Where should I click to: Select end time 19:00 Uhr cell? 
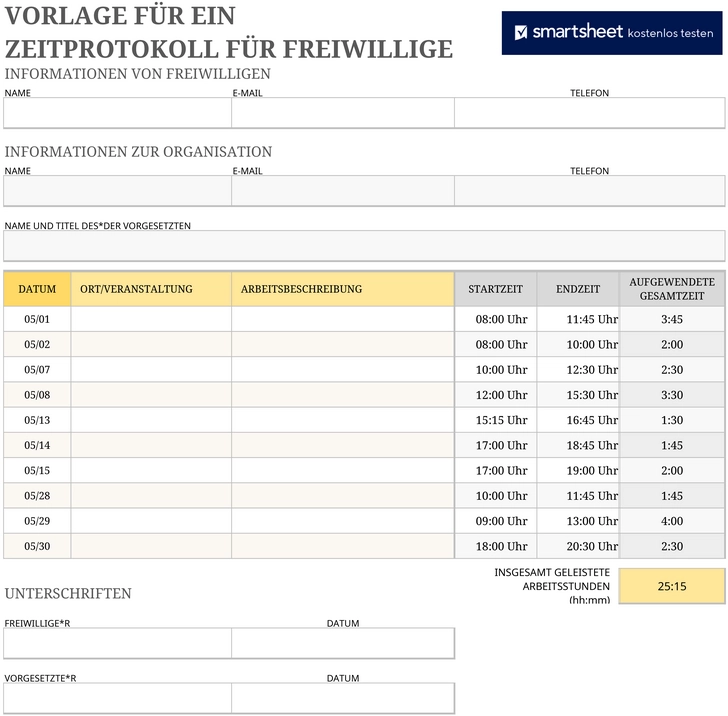tap(578, 470)
